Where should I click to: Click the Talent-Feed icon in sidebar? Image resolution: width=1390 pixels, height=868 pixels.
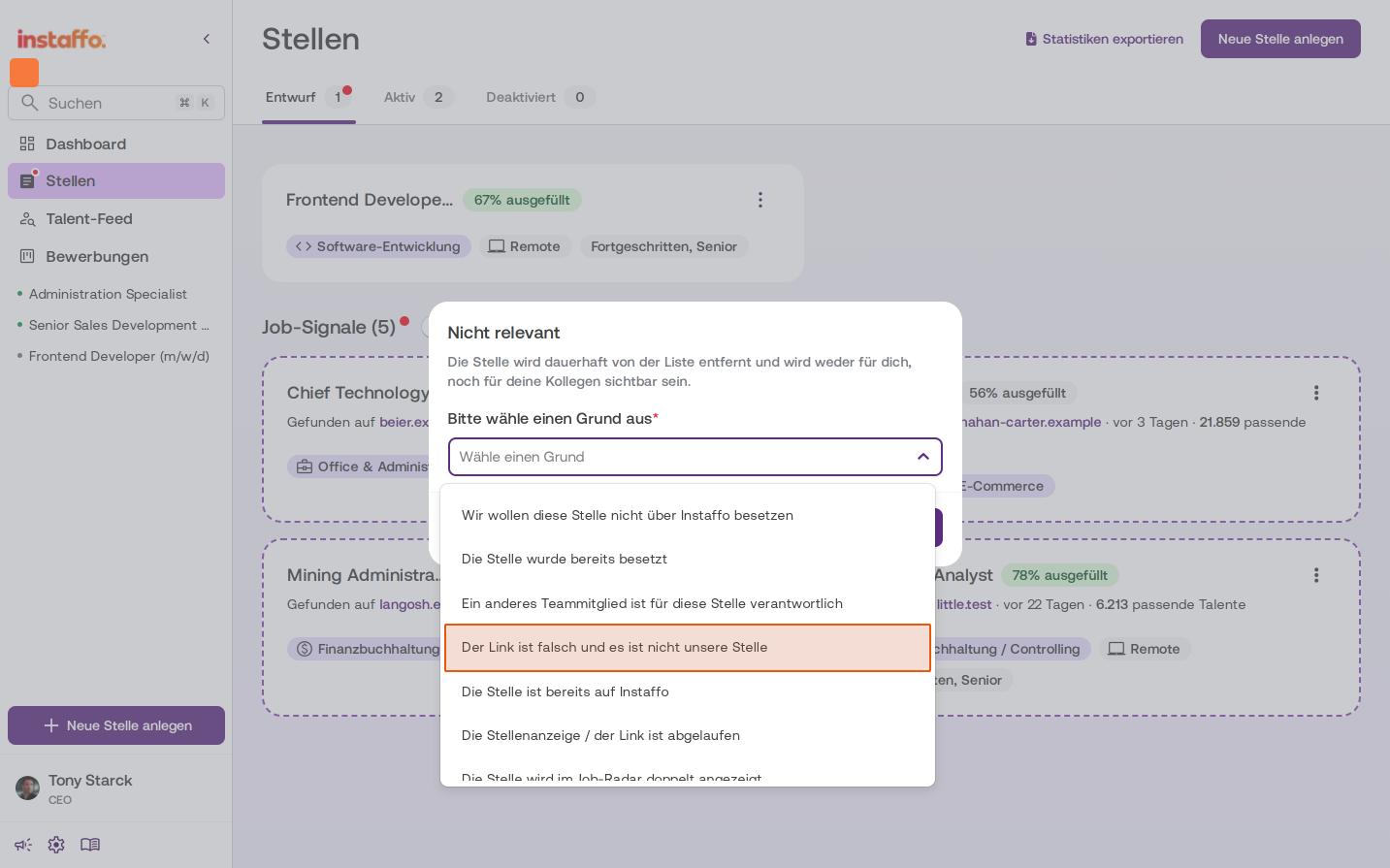point(27,219)
